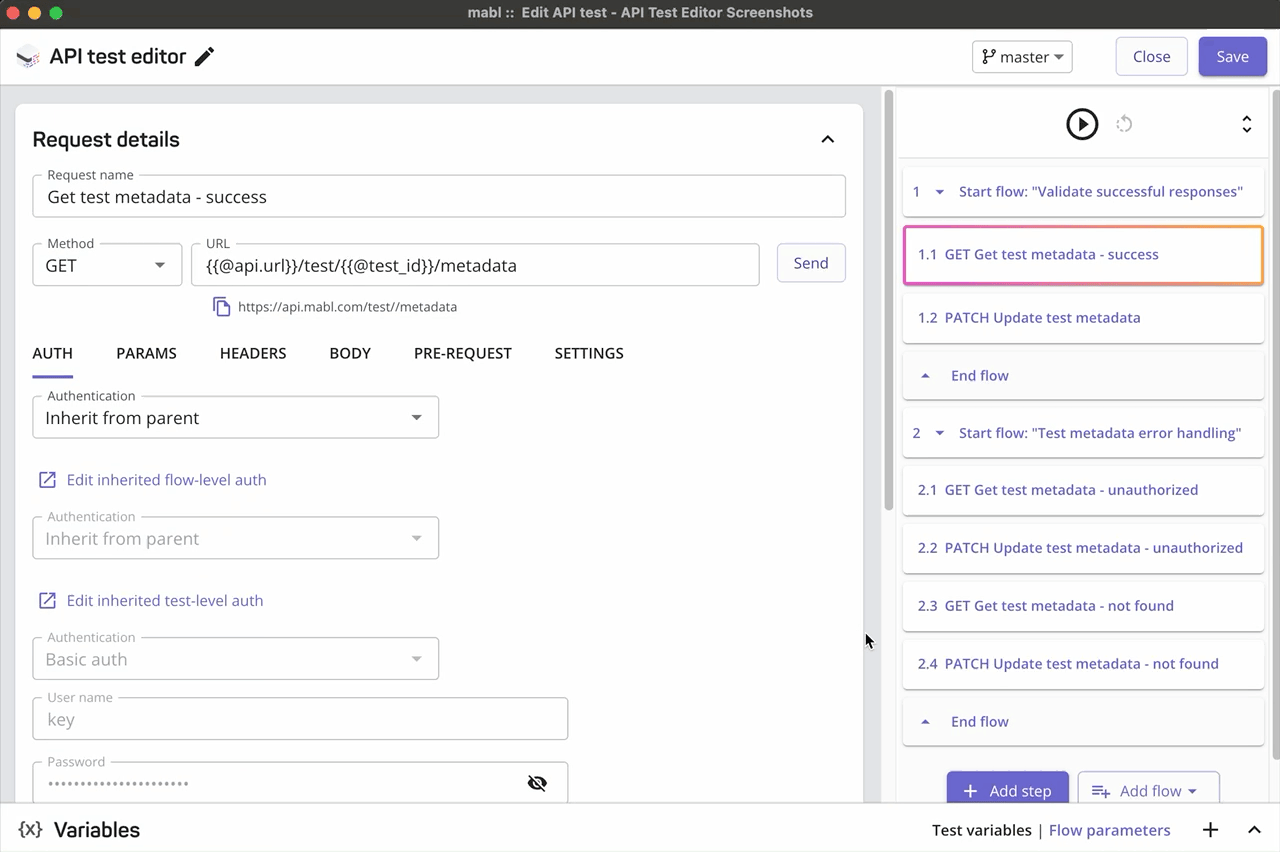The width and height of the screenshot is (1280, 852).
Task: Click the mabl logo icon
Action: tap(28, 57)
